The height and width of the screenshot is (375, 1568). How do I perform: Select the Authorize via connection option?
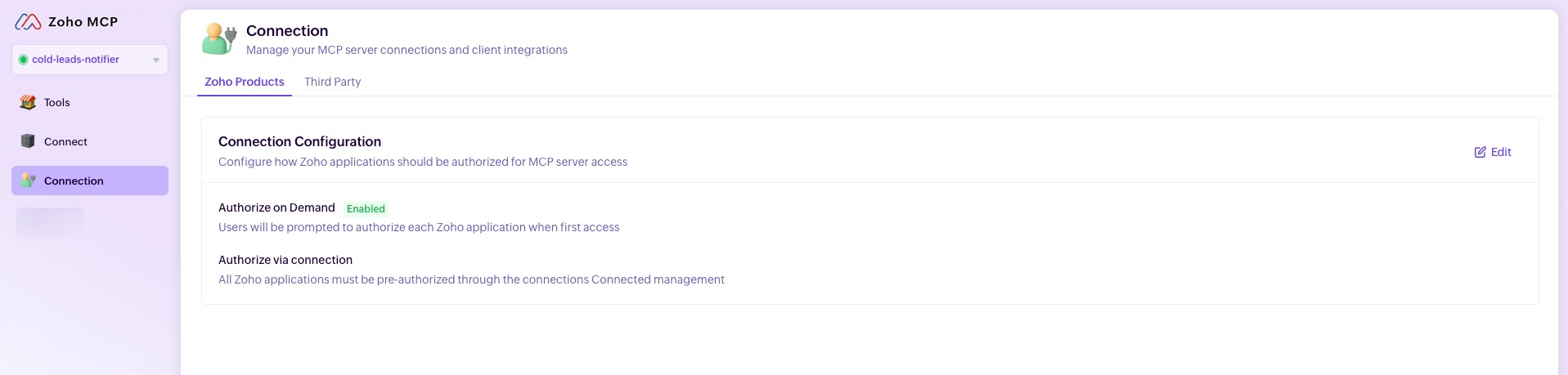click(285, 260)
